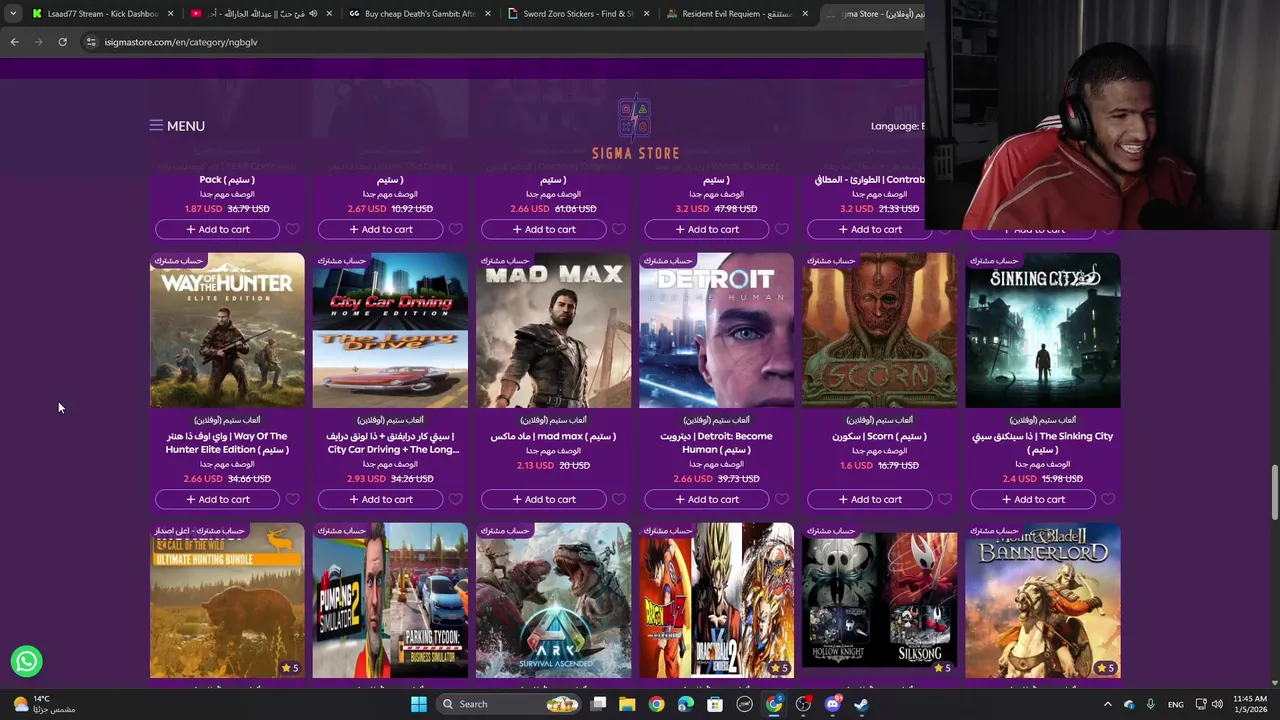Open volume control in system tray

click(x=1219, y=704)
